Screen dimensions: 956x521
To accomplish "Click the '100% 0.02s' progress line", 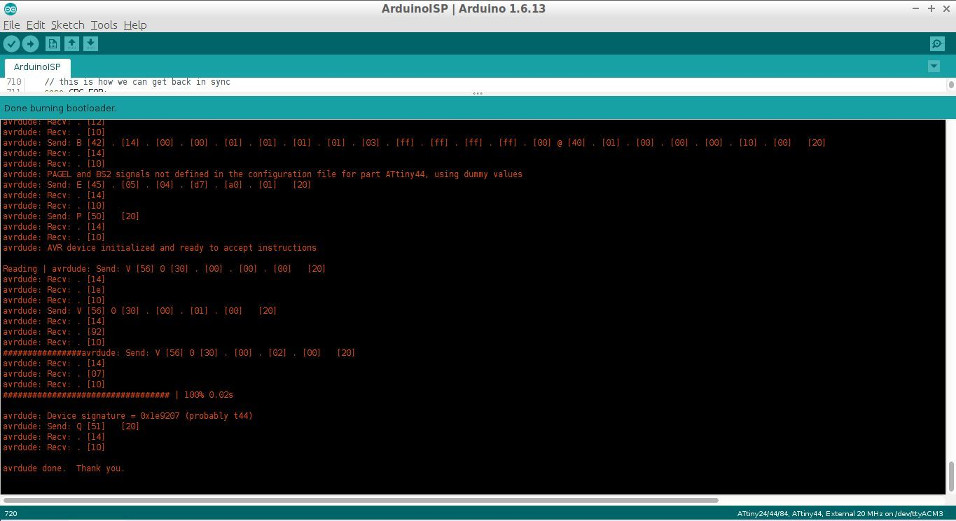I will pos(118,395).
